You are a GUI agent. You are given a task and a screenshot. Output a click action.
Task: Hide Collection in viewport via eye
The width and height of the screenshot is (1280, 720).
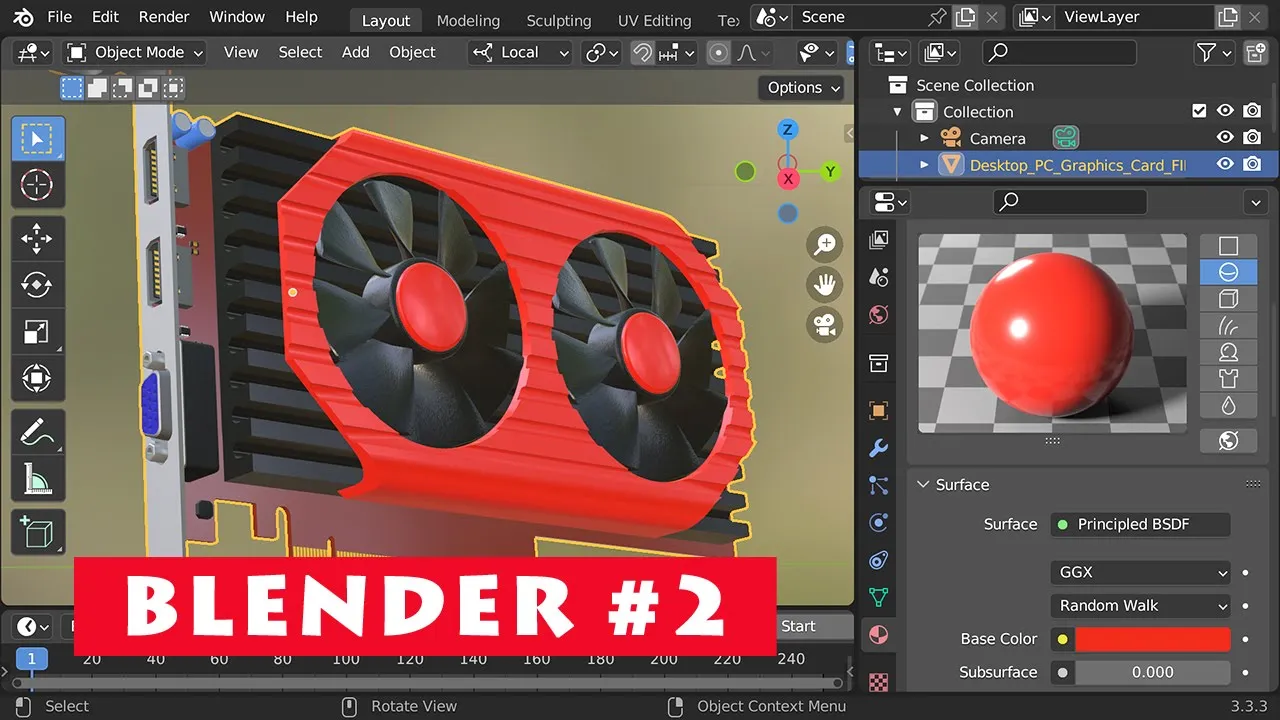[1225, 111]
